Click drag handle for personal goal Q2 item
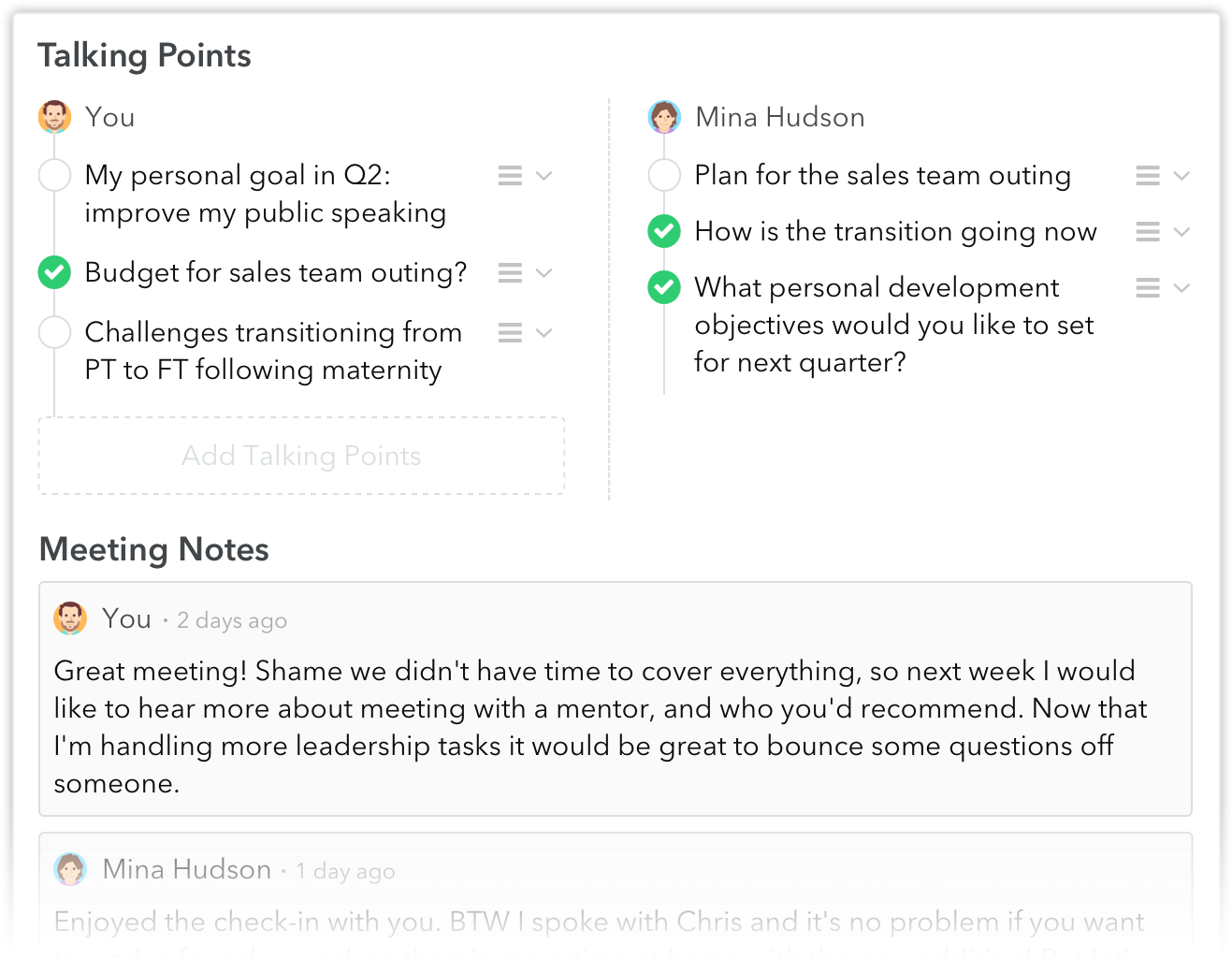 [x=510, y=176]
